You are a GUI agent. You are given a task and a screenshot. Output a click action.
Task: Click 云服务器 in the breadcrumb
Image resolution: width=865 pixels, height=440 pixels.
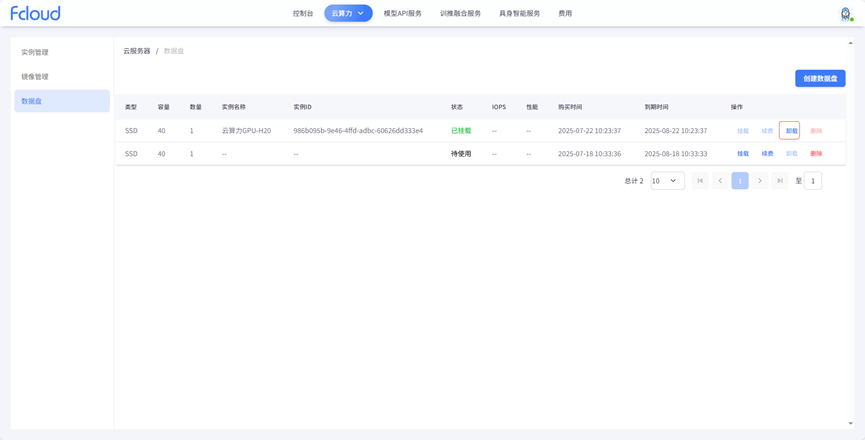tap(137, 51)
